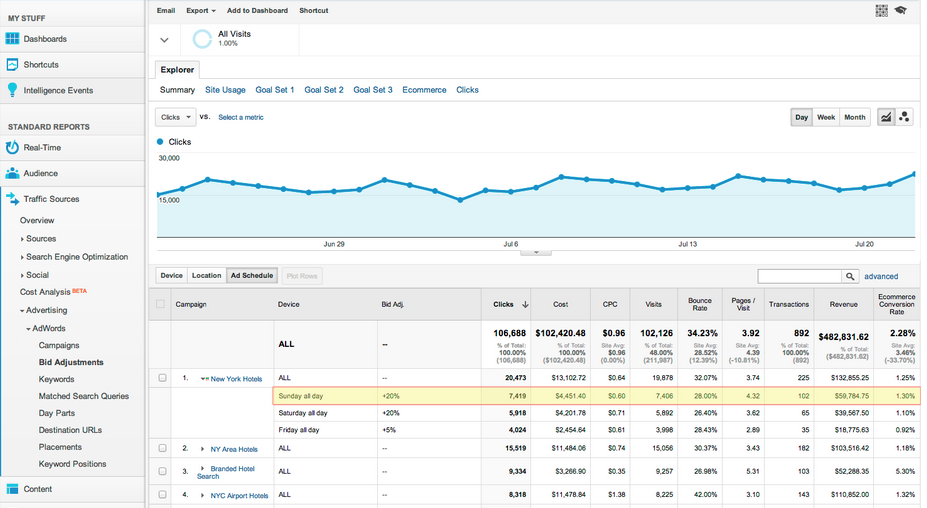Click the chart resize handle below timeline
Screen dimensions: 927x508
click(x=536, y=253)
